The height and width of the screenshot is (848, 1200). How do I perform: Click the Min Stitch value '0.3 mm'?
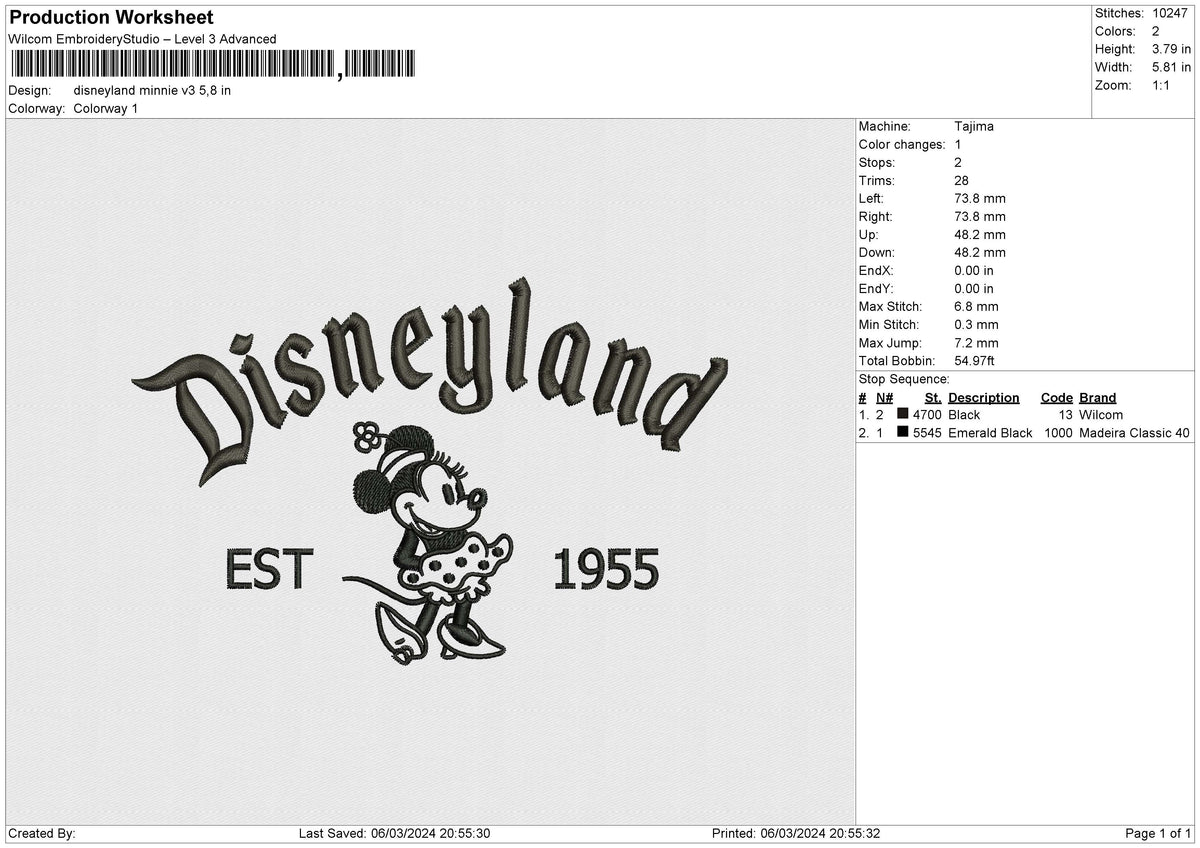(977, 325)
